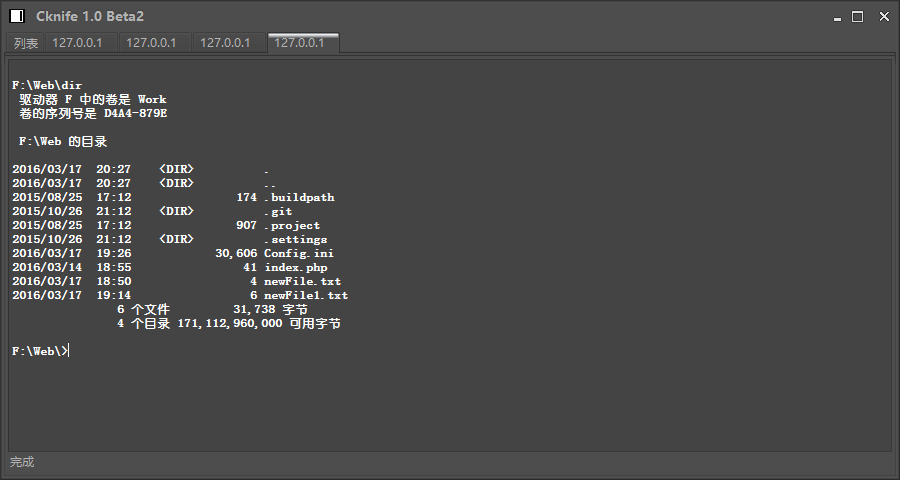
Task: Click the .buildpath entry in listing
Action: tap(299, 198)
